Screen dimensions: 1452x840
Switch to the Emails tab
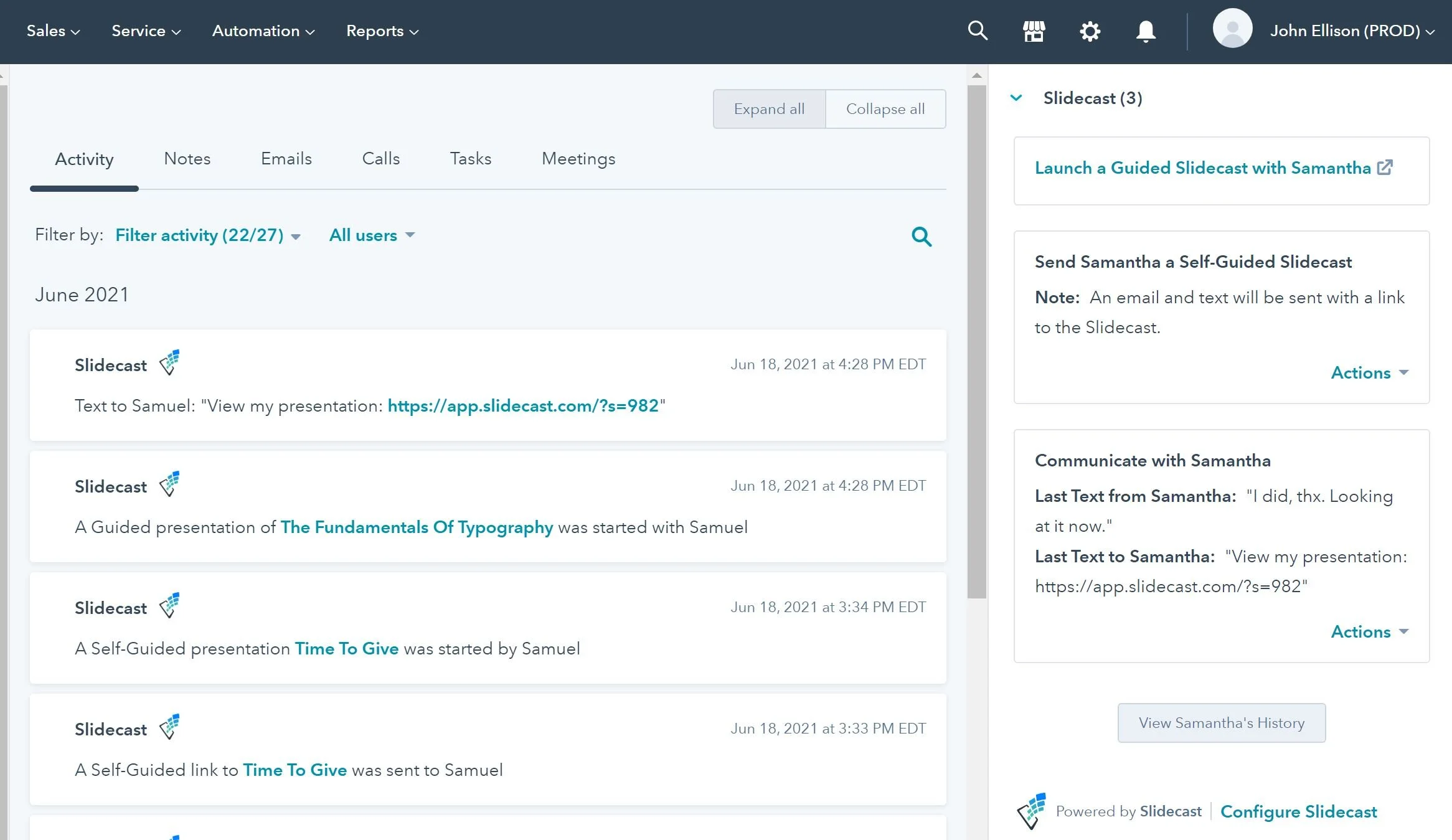(x=286, y=159)
